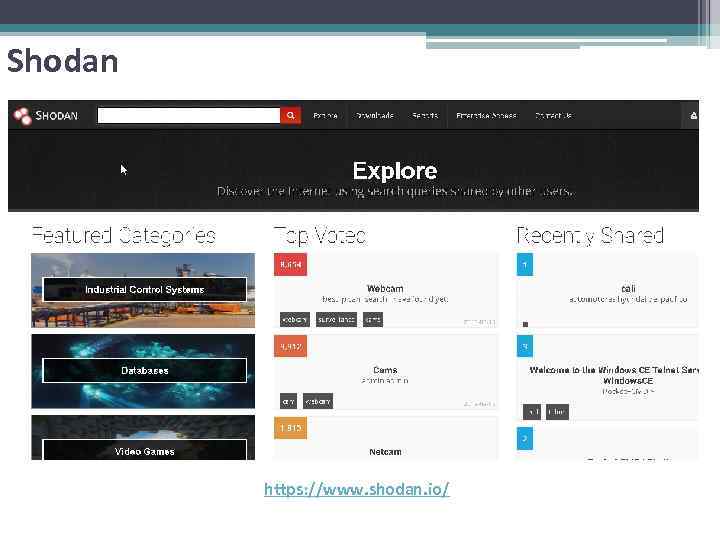Open the Netcam top voted search
Image resolution: width=720 pixels, height=540 pixels.
pyautogui.click(x=385, y=452)
